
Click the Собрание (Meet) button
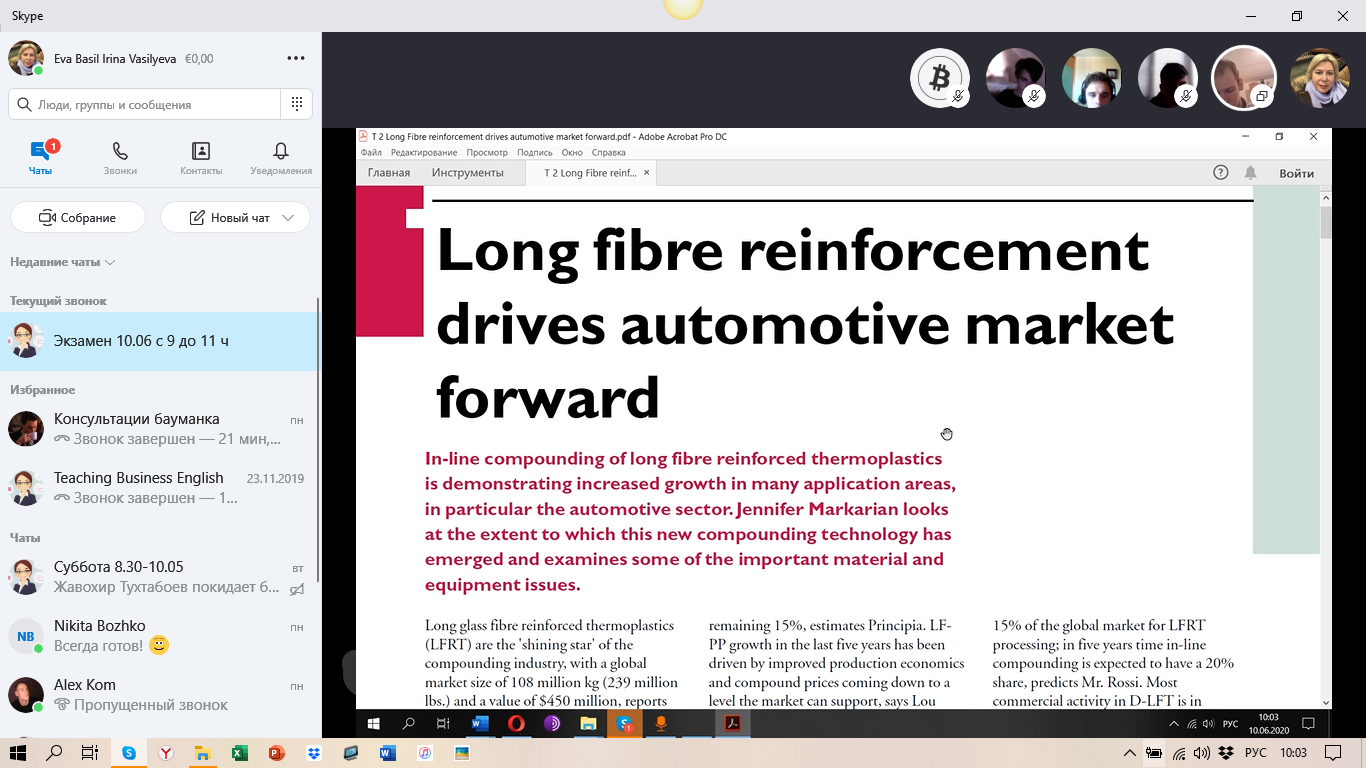(78, 218)
